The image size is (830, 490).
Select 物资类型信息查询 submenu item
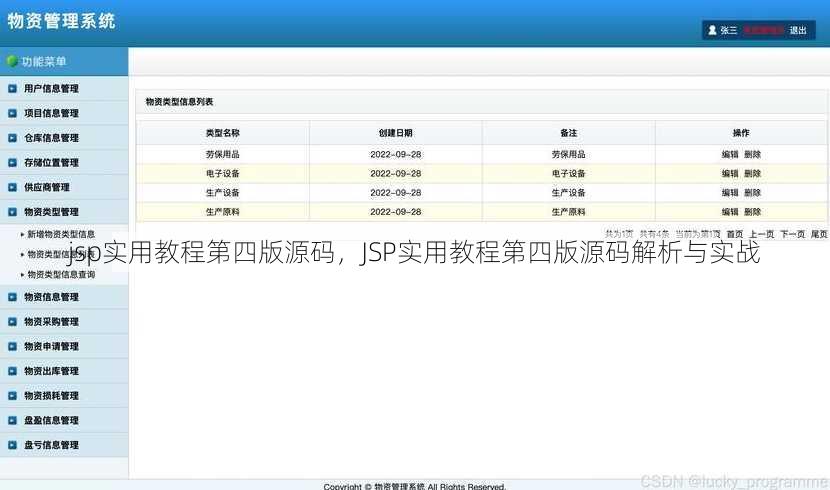coord(61,275)
